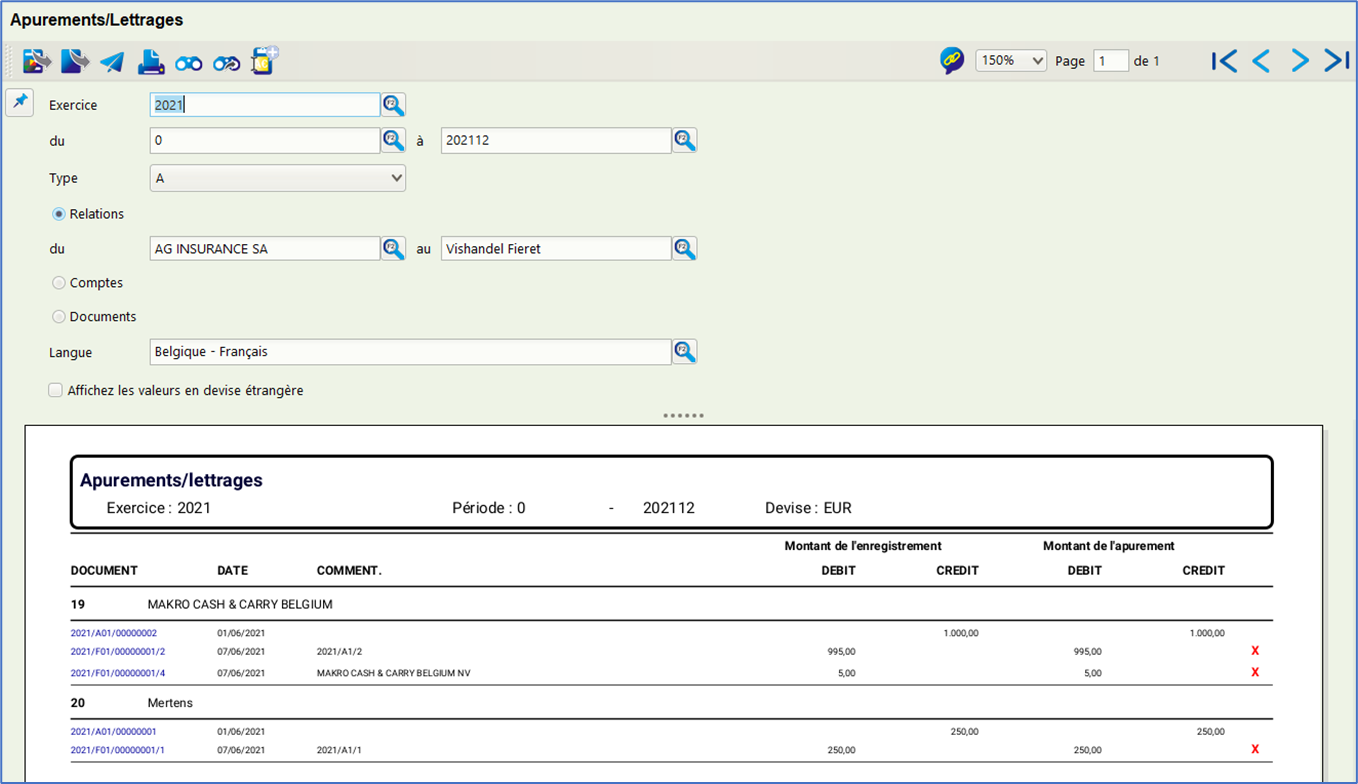Screen dimensions: 1358x784
Task: Select the Documents radio button
Action: tap(59, 316)
